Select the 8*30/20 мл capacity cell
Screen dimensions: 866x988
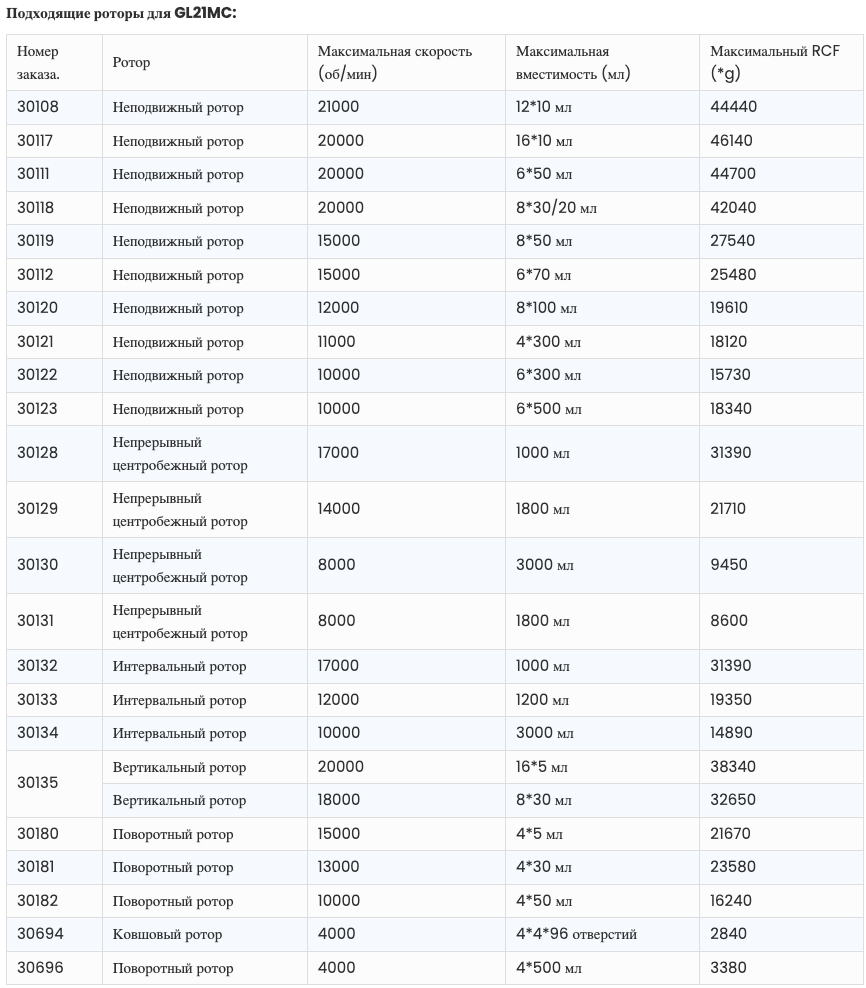coord(556,208)
